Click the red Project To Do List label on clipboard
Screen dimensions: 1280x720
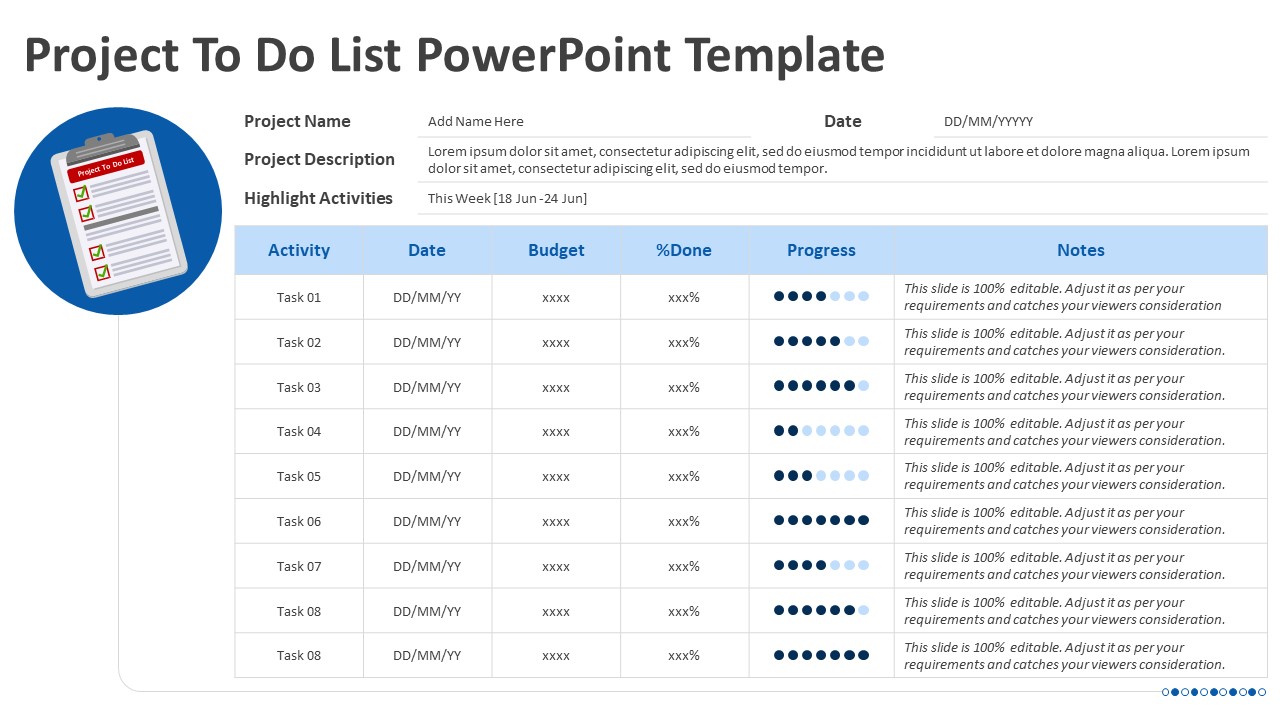(x=106, y=166)
